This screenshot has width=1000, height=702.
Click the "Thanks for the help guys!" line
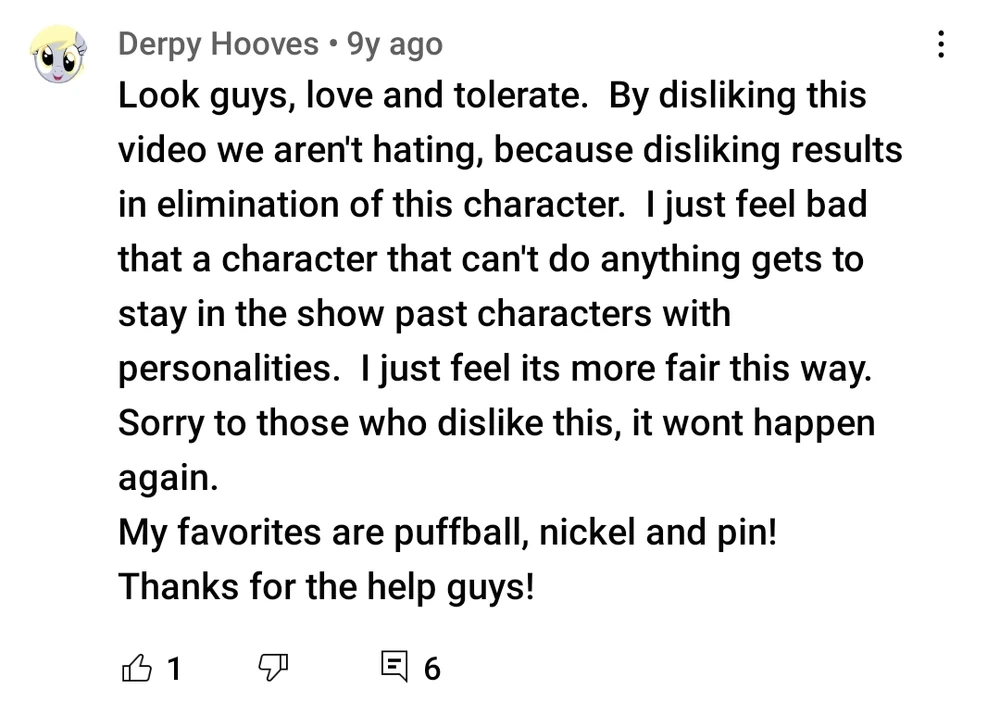click(326, 585)
